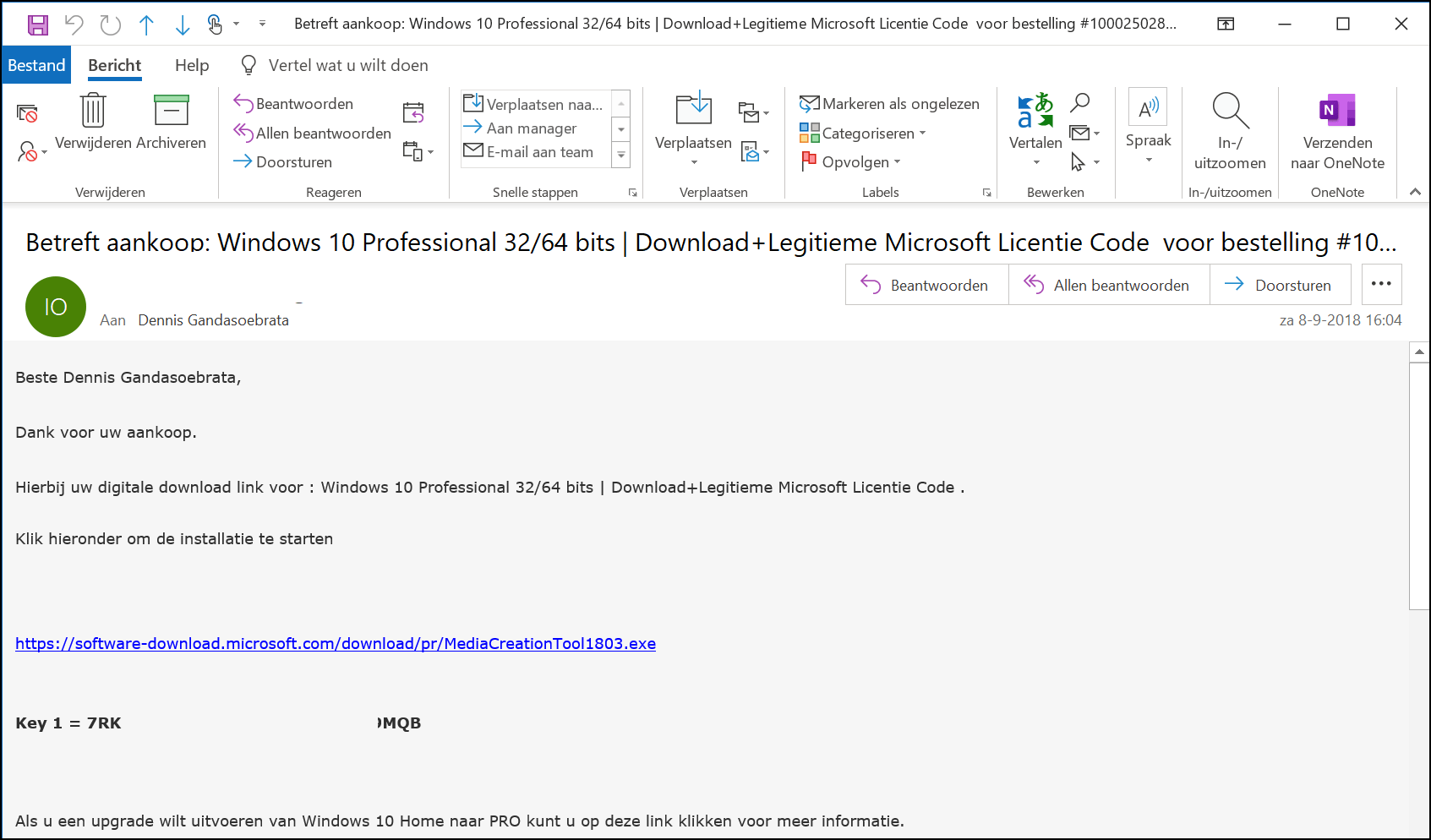The image size is (1431, 840).
Task: Redo action with the curved arrow icon
Action: click(111, 25)
